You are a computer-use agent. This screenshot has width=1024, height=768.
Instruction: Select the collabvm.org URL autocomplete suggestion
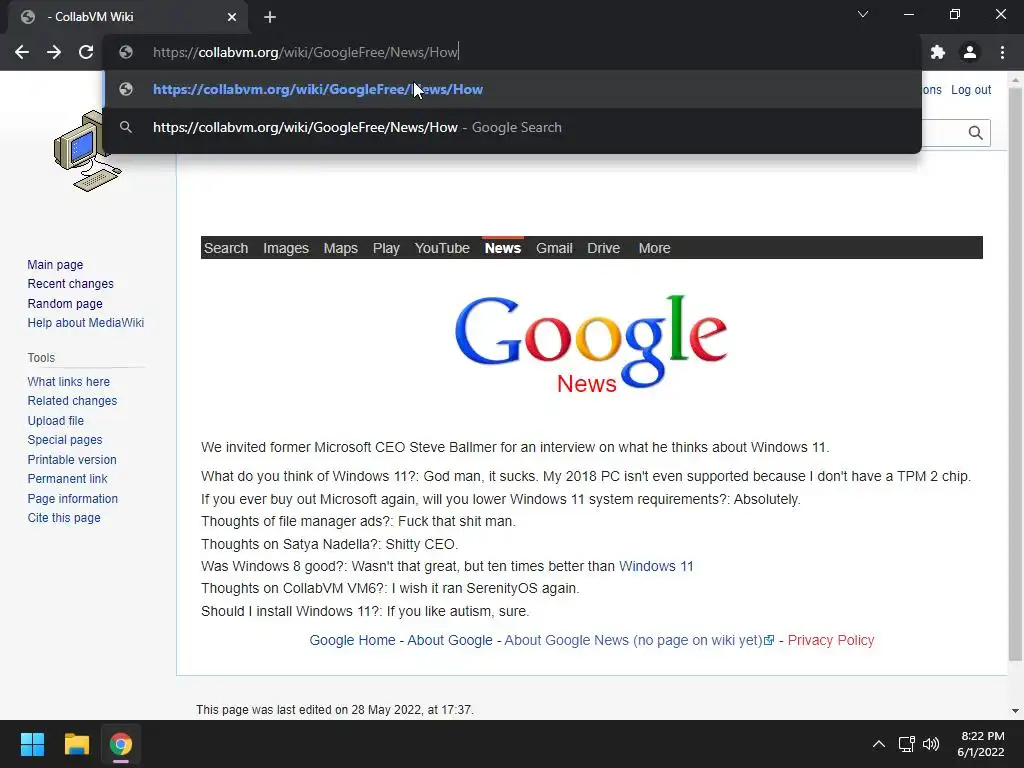[512, 89]
